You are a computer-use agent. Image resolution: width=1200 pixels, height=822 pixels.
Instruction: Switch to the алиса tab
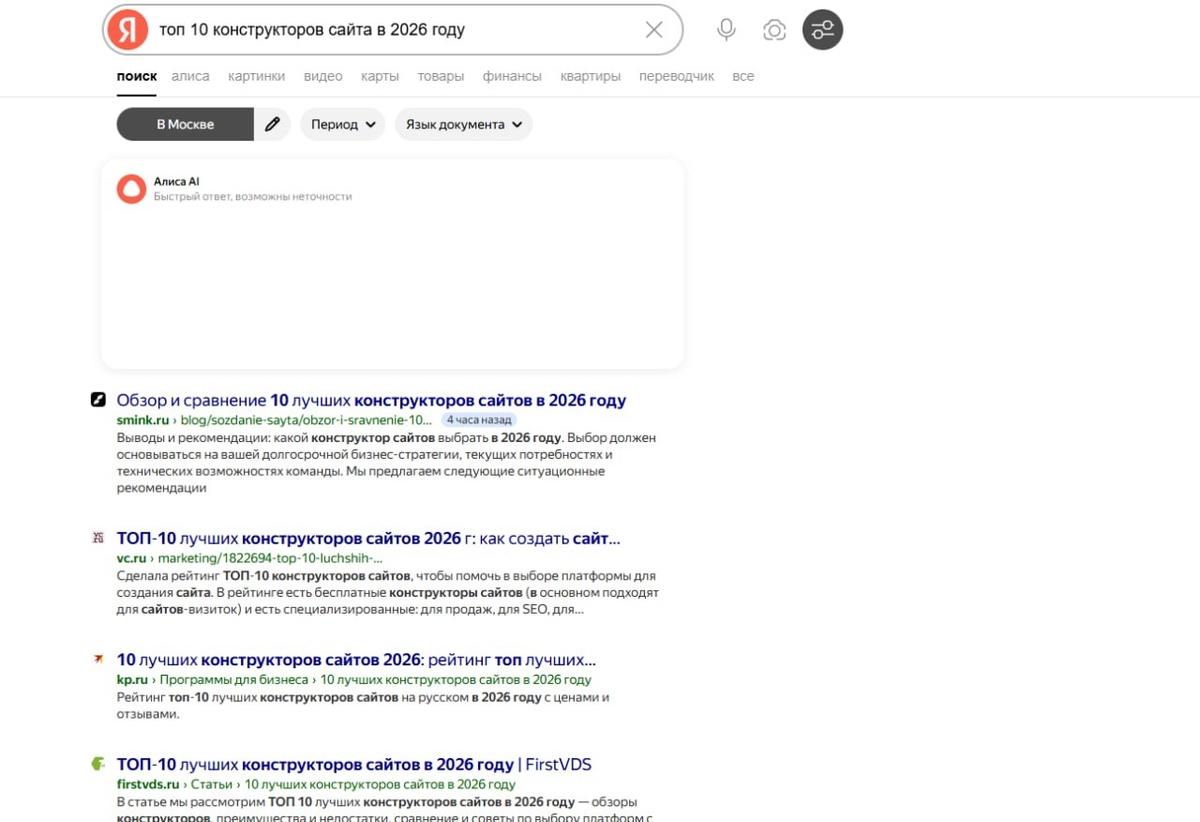pos(190,76)
